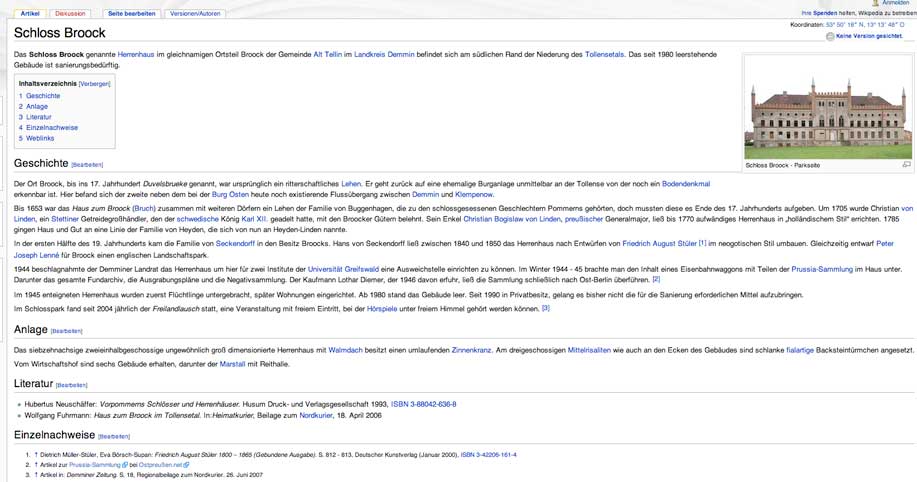Click the up-arrow backlink of reference 1

coord(36,455)
